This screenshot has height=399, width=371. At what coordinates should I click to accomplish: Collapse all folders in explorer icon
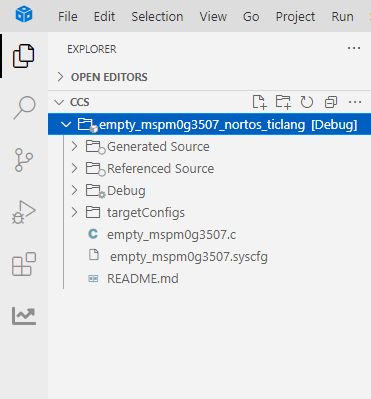(331, 102)
